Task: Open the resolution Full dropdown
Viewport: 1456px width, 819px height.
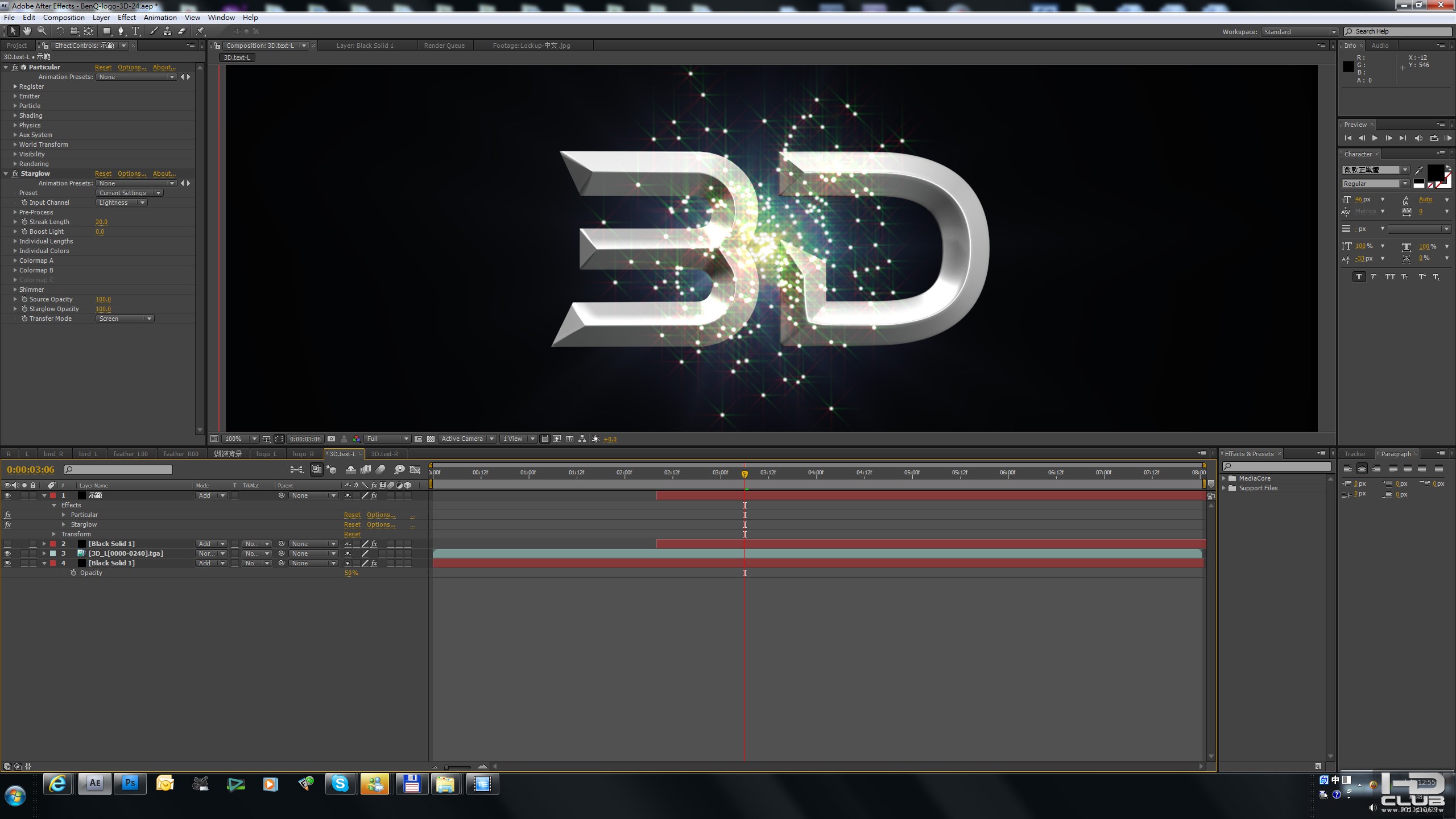Action: tap(387, 439)
